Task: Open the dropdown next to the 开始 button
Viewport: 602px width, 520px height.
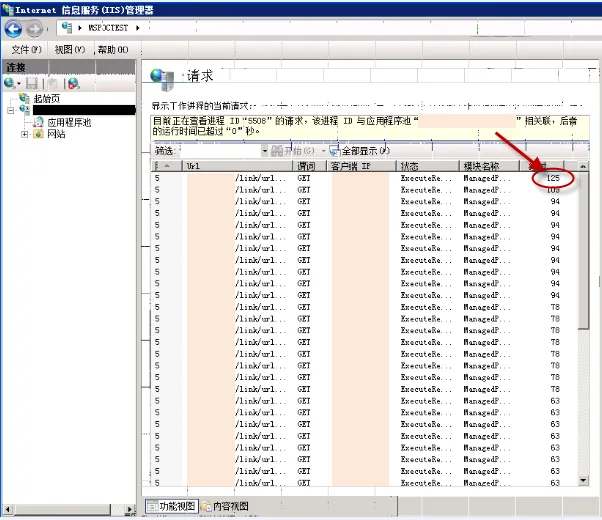Action: [323, 151]
